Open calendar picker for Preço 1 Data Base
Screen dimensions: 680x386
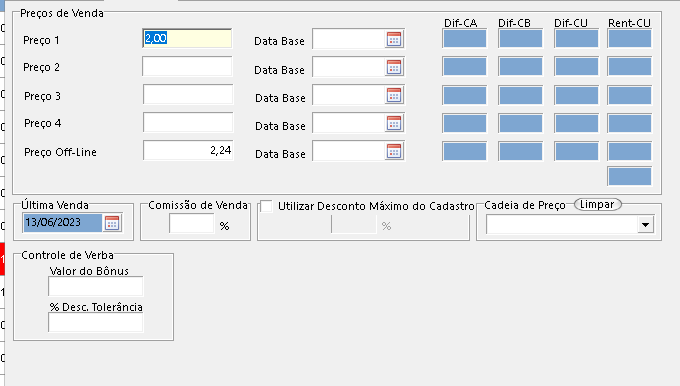394,39
